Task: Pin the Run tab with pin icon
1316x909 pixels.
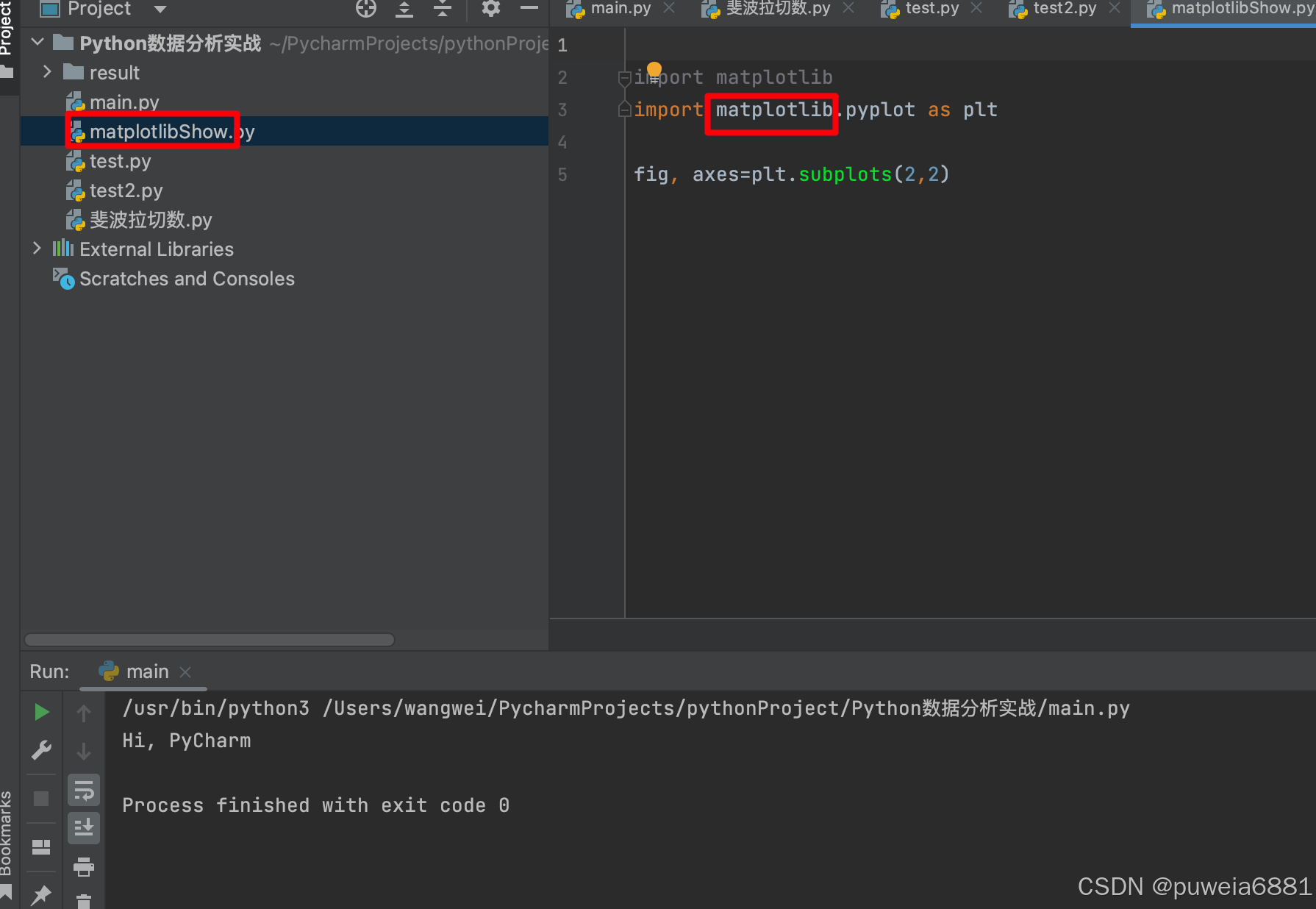Action: (40, 894)
